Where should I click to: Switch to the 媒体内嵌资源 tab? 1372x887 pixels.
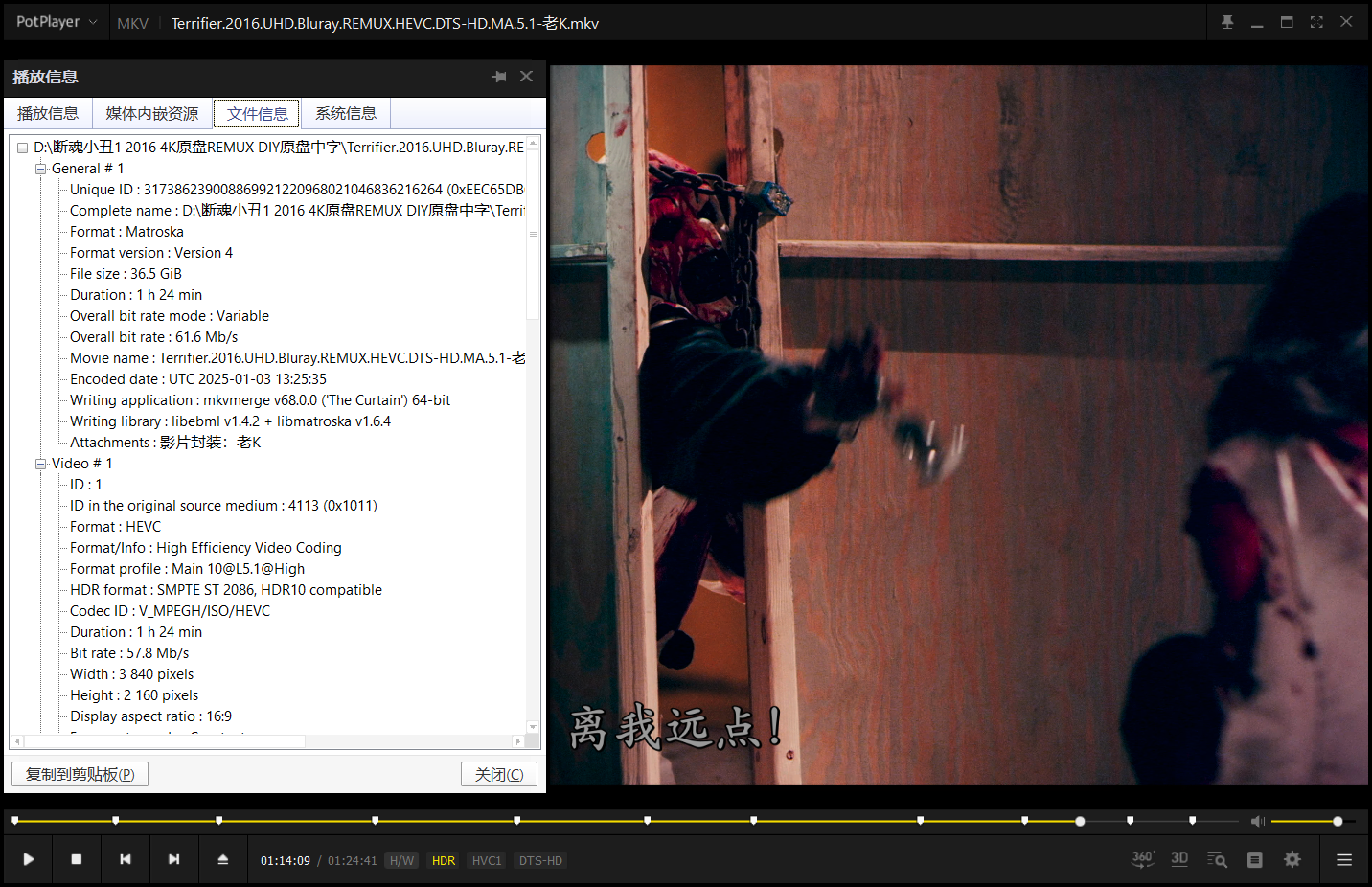(x=152, y=113)
